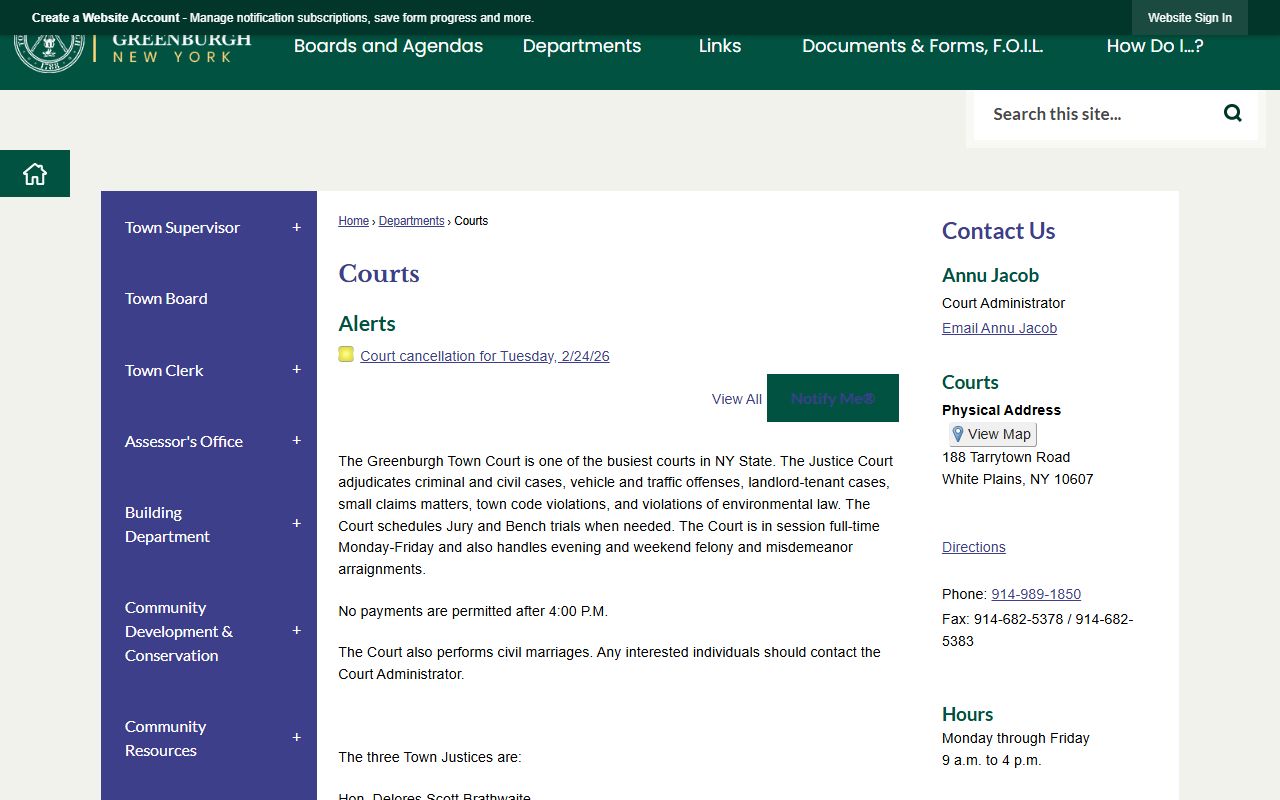
Task: Expand the Town Clerk submenu
Action: [x=296, y=370]
